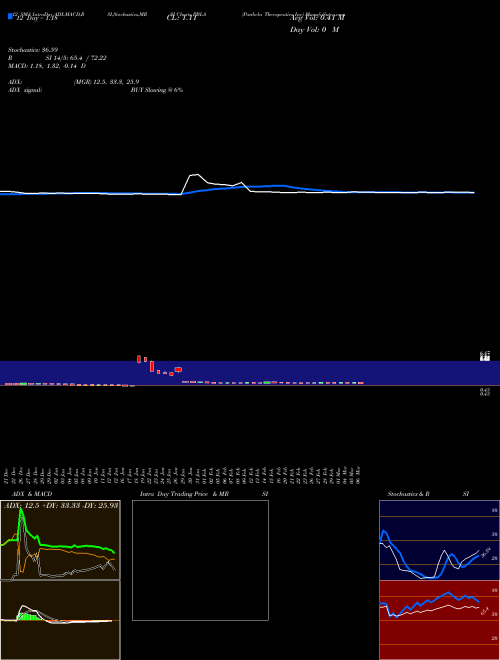500x660 pixels.
Task: Click the '(MGR) 12.5, 33.3, 25.9' ADX values
Action: pos(106,82)
